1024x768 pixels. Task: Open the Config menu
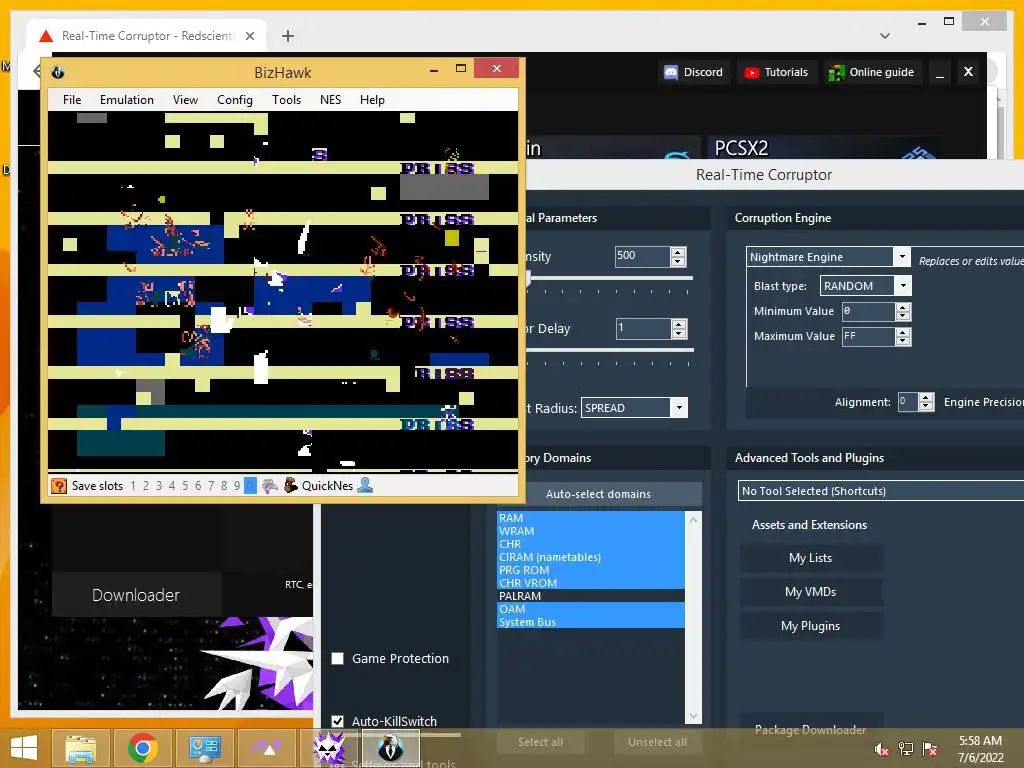(x=234, y=100)
